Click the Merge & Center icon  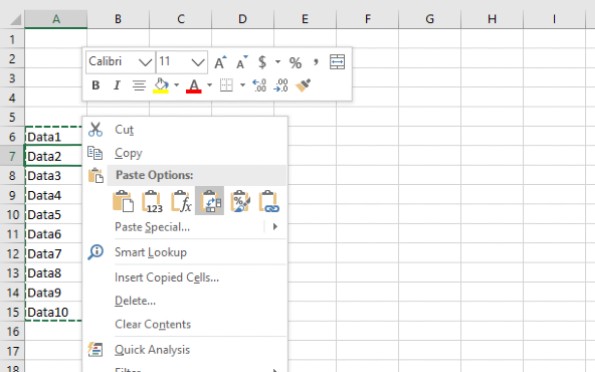[x=337, y=62]
